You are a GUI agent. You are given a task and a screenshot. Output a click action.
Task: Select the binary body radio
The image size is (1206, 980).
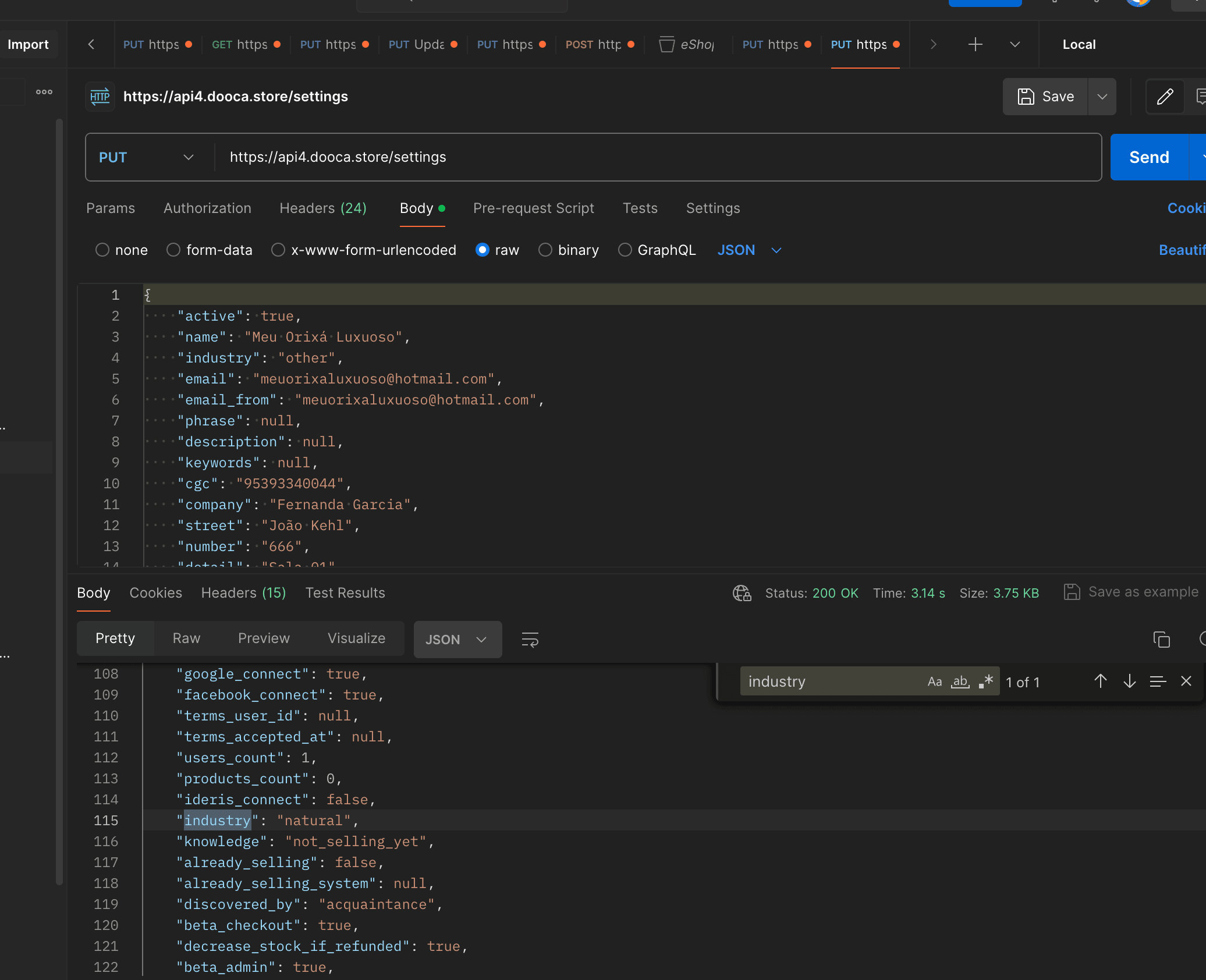(x=545, y=250)
